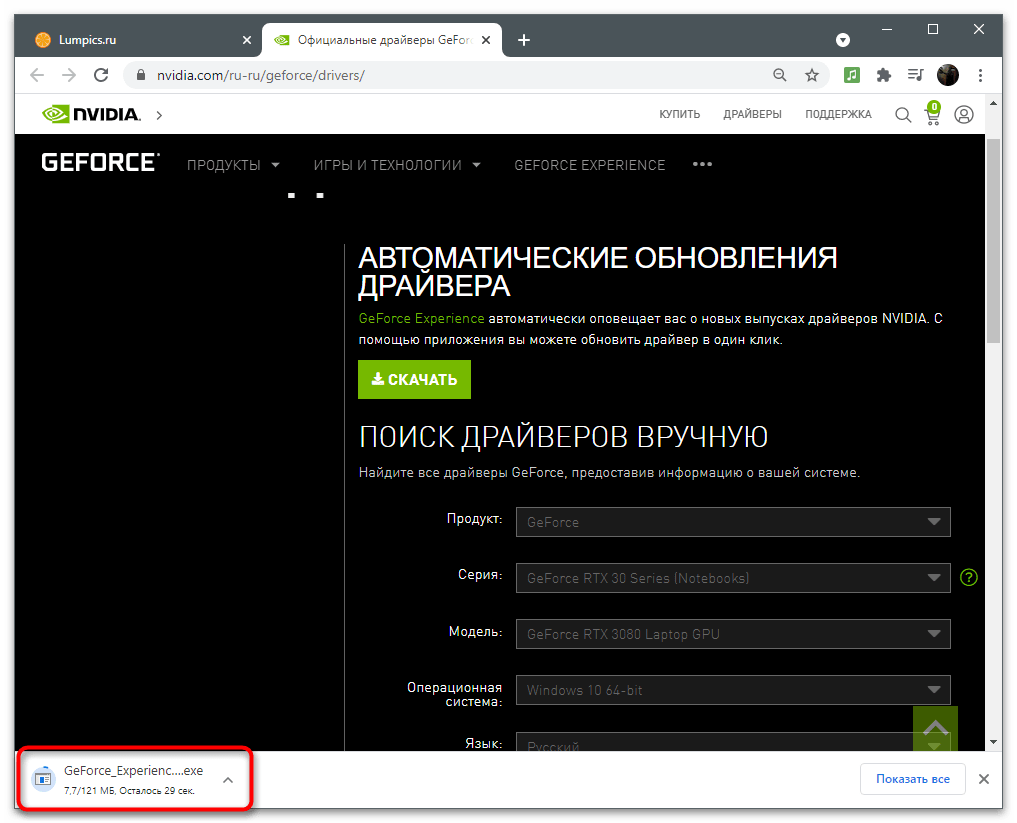Open the green music note extension
Viewport: 1017px width, 823px height.
click(852, 75)
